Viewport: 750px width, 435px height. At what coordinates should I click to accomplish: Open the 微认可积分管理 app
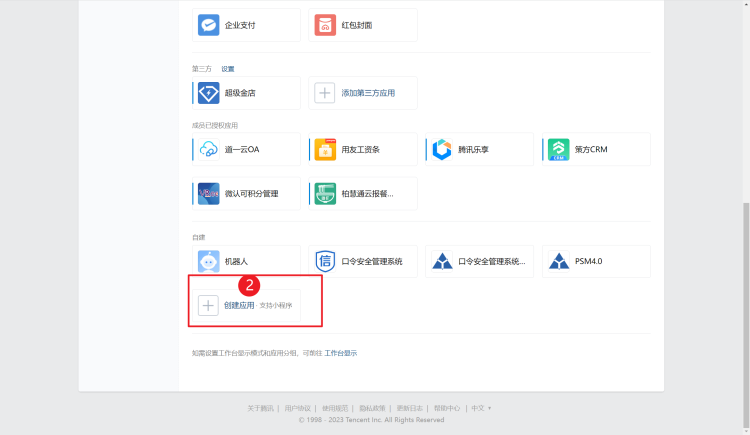[246, 194]
